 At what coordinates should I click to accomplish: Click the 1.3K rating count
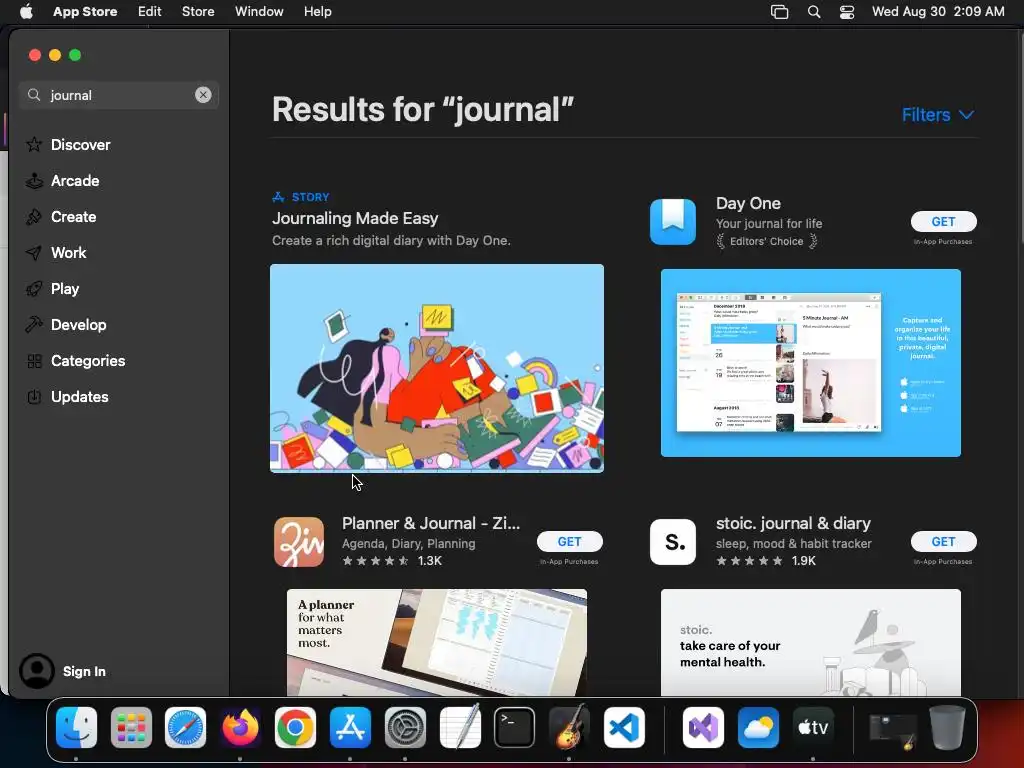pyautogui.click(x=430, y=560)
